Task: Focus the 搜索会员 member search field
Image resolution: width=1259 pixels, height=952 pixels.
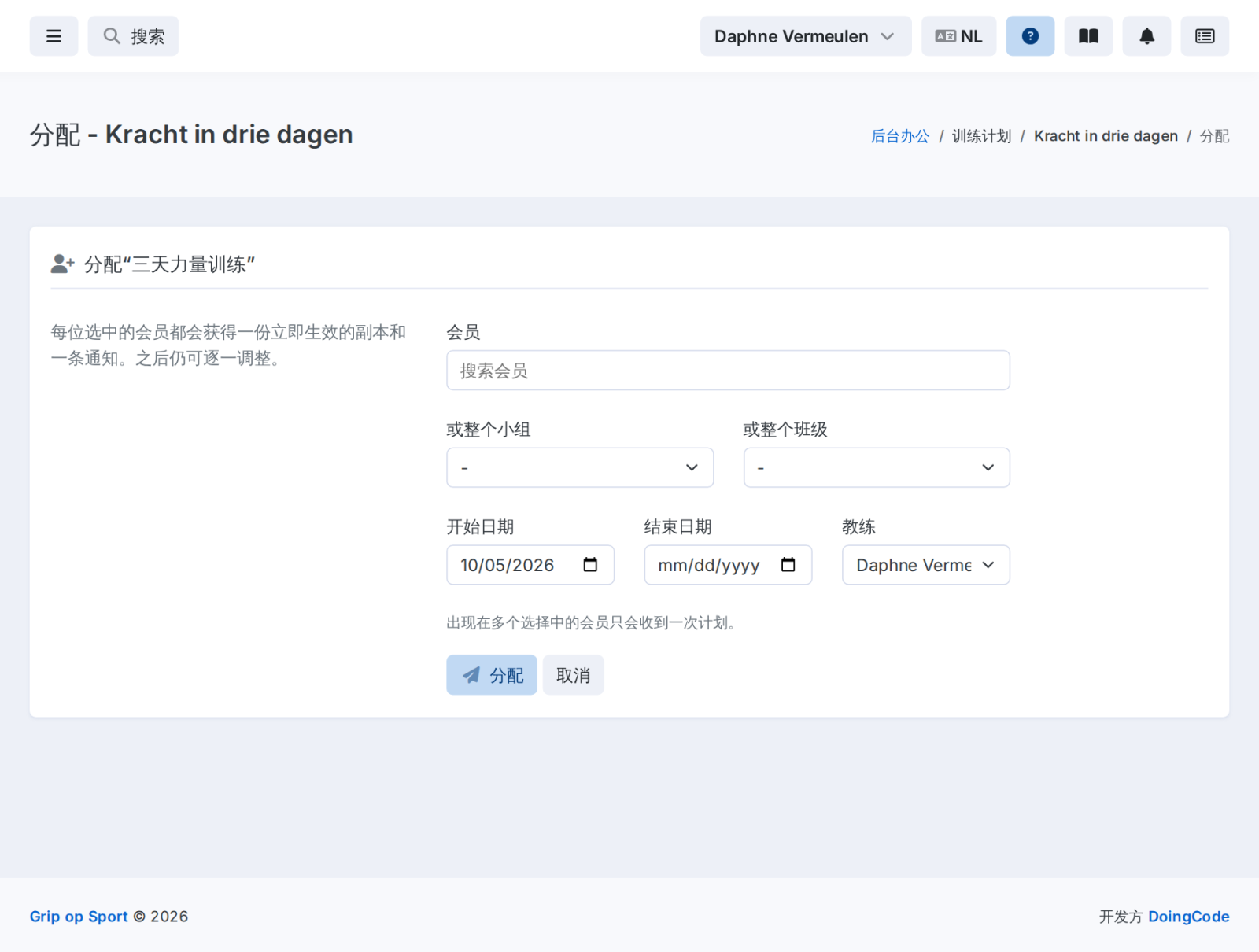Action: pos(728,371)
